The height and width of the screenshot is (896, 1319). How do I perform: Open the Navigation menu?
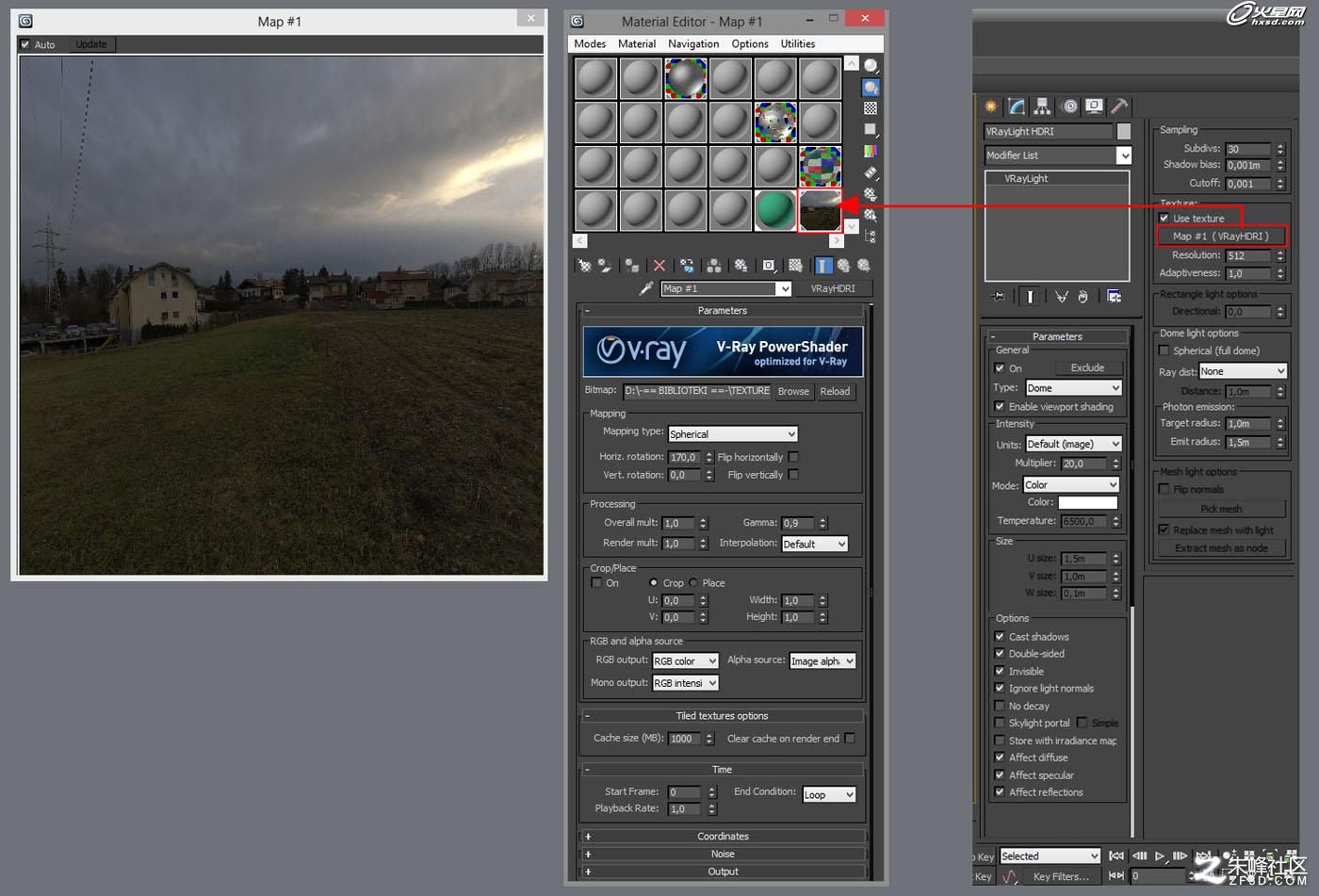693,43
